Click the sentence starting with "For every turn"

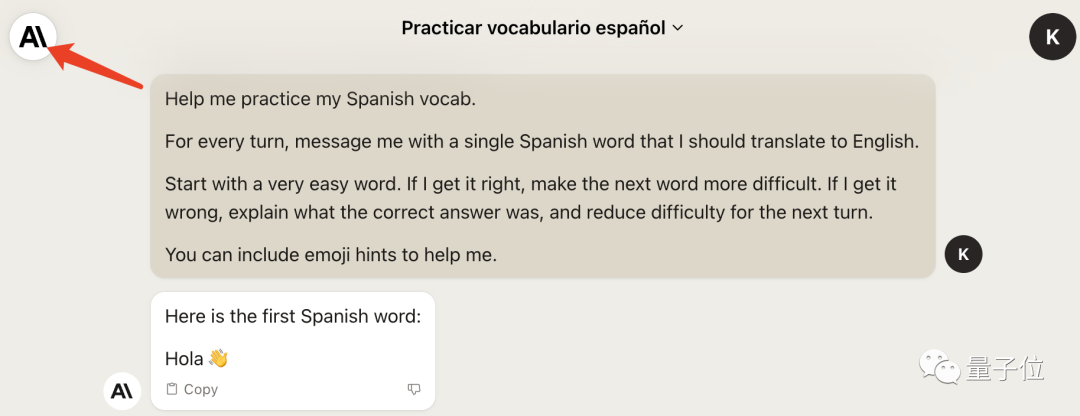542,143
